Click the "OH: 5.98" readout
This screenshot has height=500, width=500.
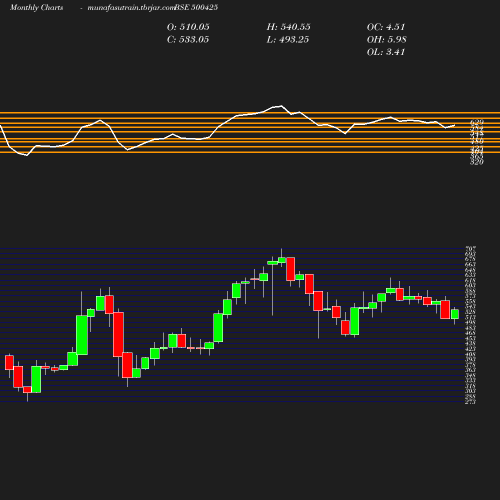point(387,39)
